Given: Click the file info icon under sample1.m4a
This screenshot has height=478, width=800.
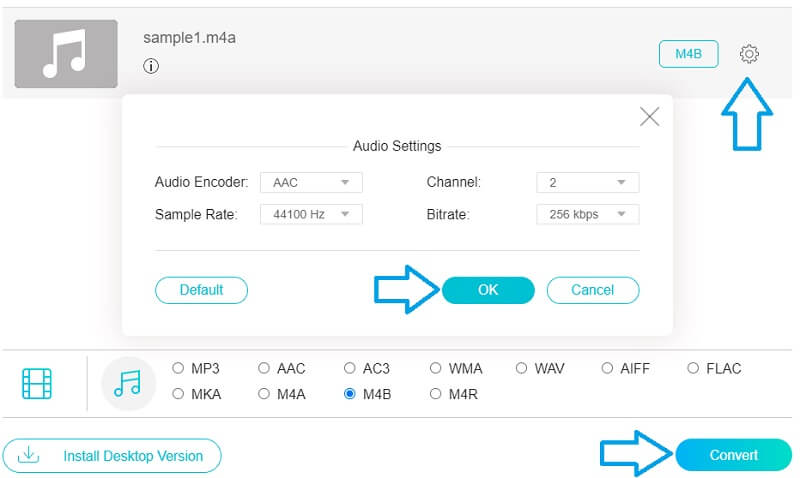Looking at the screenshot, I should pyautogui.click(x=151, y=67).
